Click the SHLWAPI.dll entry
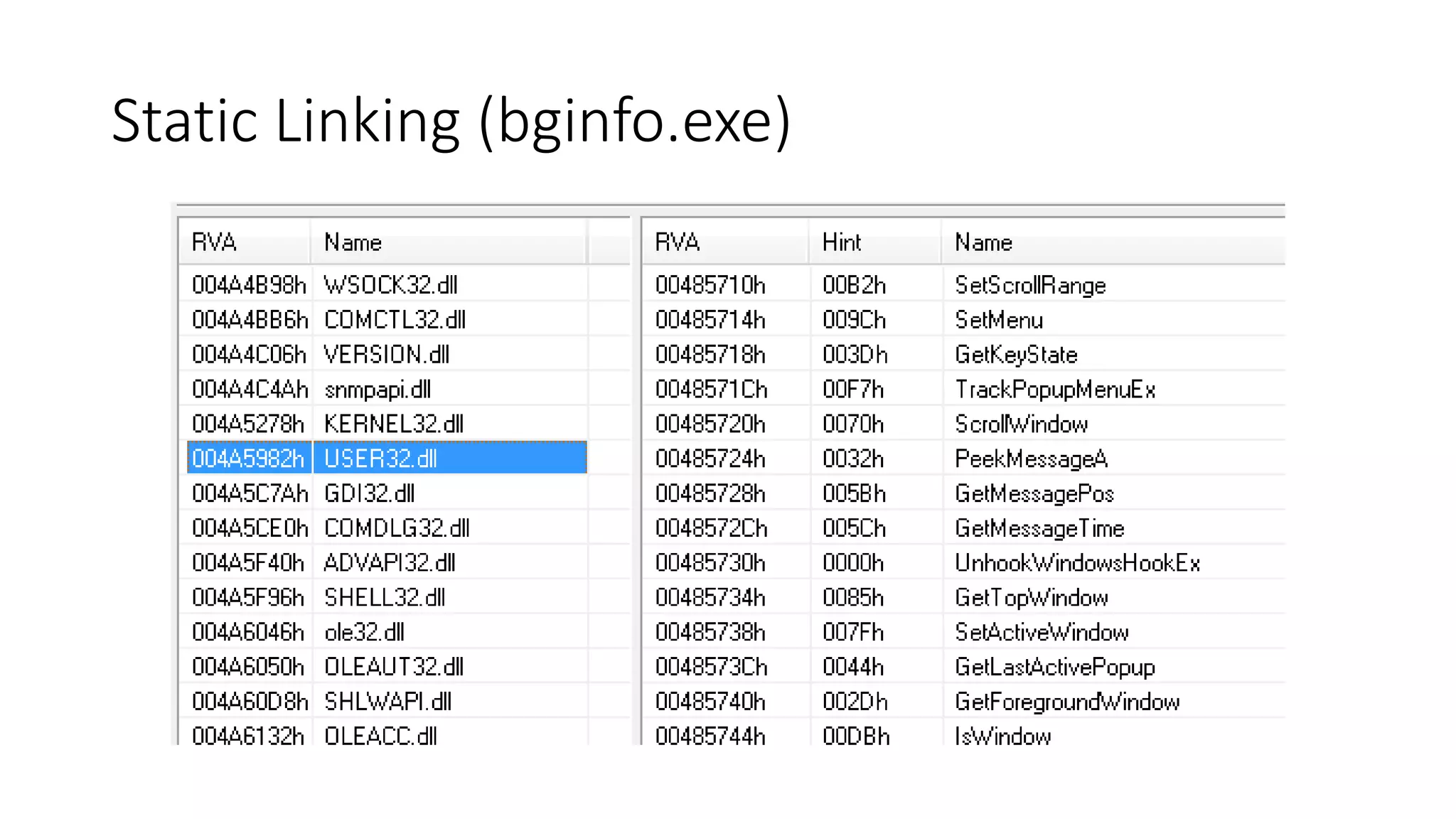This screenshot has width=1456, height=819. point(388,702)
